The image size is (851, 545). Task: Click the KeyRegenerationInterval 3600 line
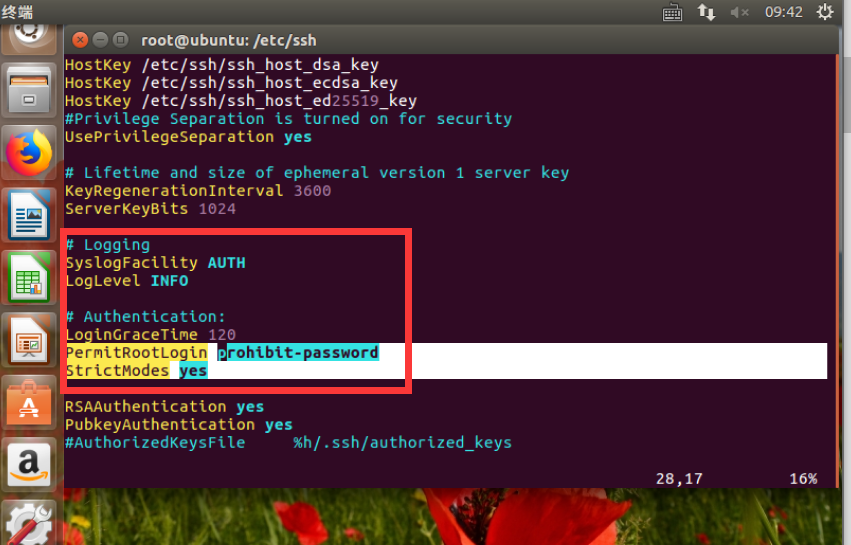point(198,191)
